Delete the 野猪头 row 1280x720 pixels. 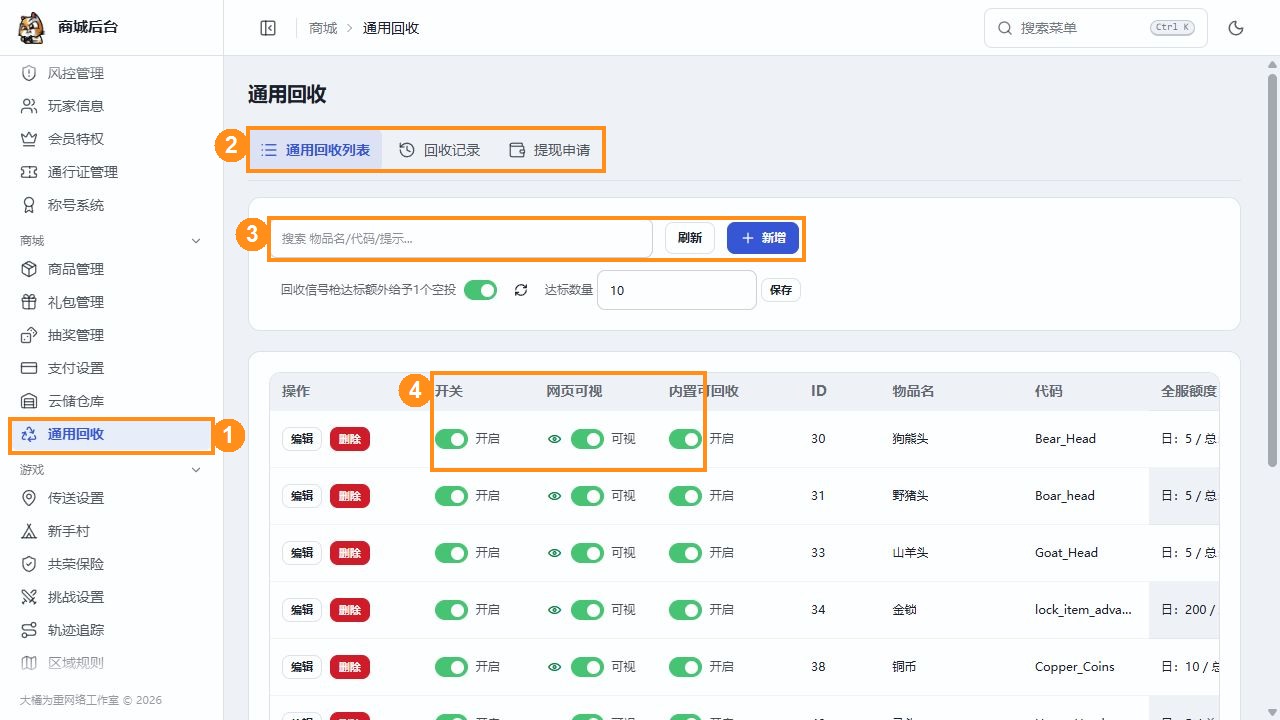point(350,496)
